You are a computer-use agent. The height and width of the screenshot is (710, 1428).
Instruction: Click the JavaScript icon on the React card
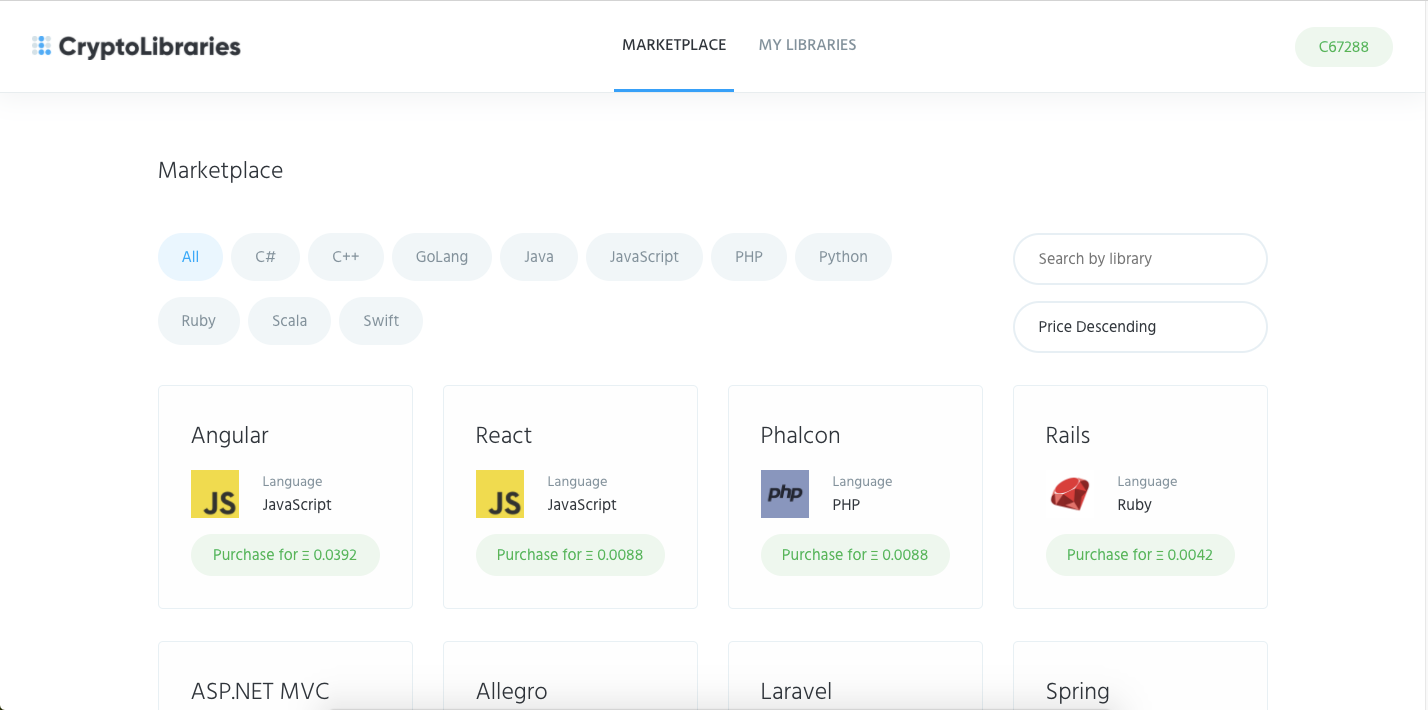(500, 493)
